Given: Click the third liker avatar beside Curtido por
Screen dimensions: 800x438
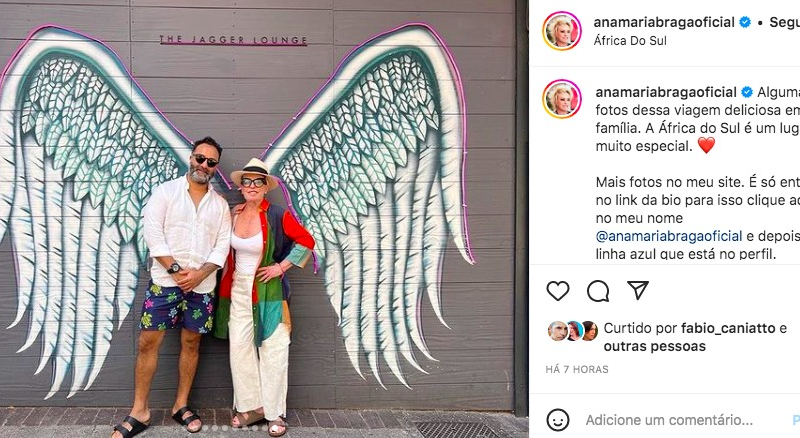Looking at the screenshot, I should (x=589, y=331).
